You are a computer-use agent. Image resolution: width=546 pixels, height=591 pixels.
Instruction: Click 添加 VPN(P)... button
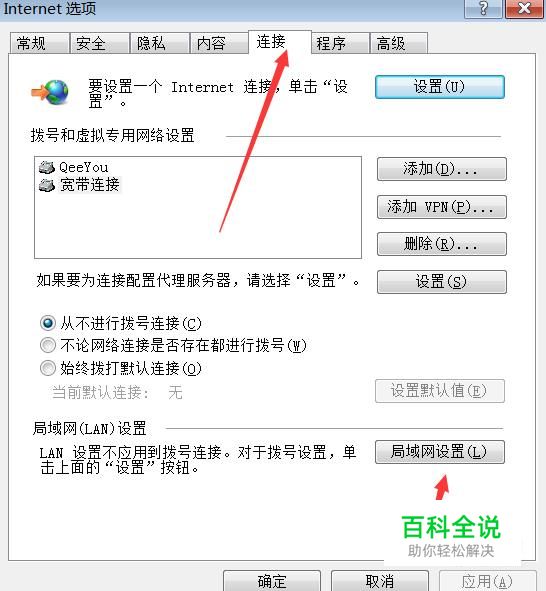442,207
